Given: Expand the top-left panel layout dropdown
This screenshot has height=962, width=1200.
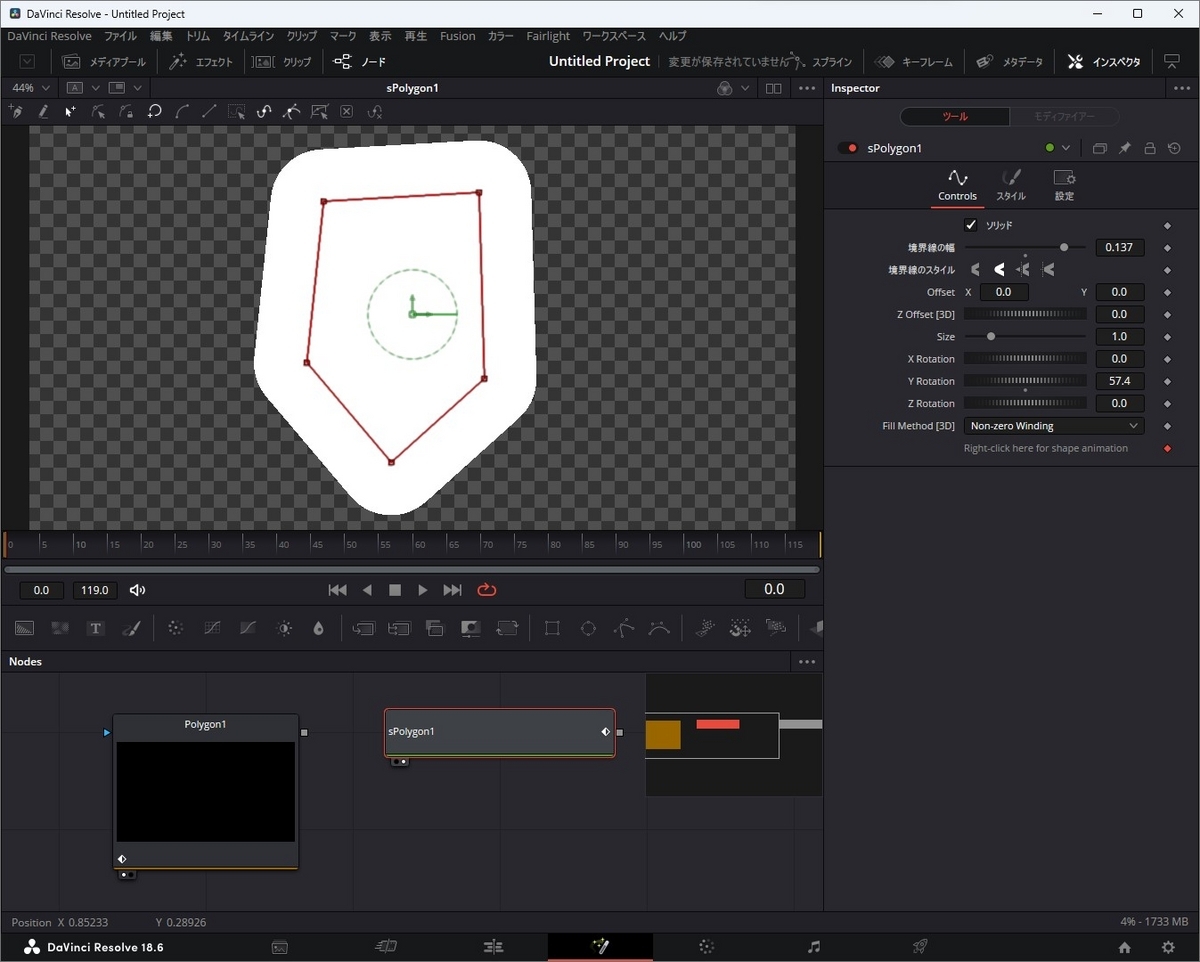Looking at the screenshot, I should coord(27,61).
